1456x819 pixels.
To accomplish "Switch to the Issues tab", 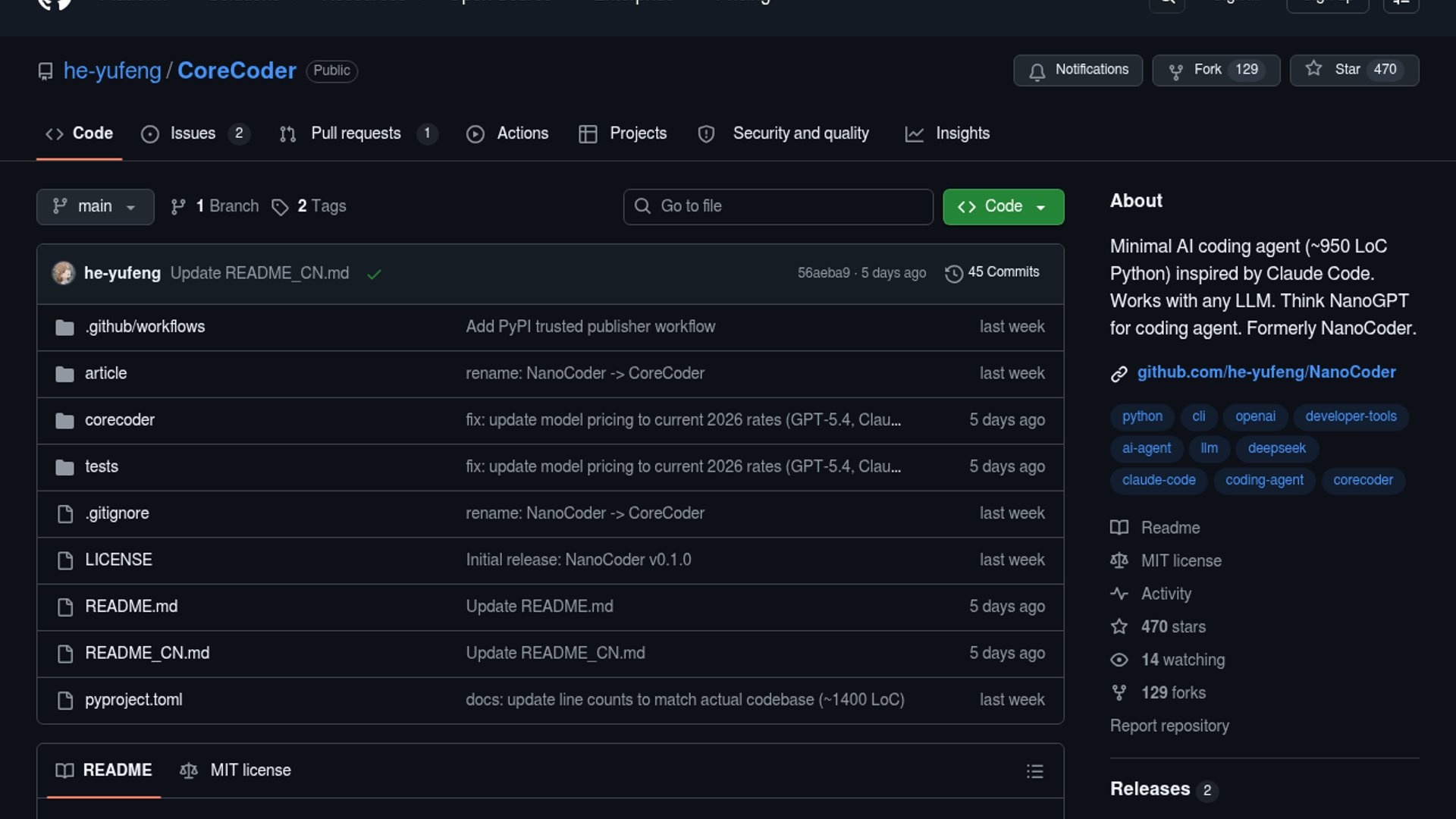I will (x=193, y=133).
